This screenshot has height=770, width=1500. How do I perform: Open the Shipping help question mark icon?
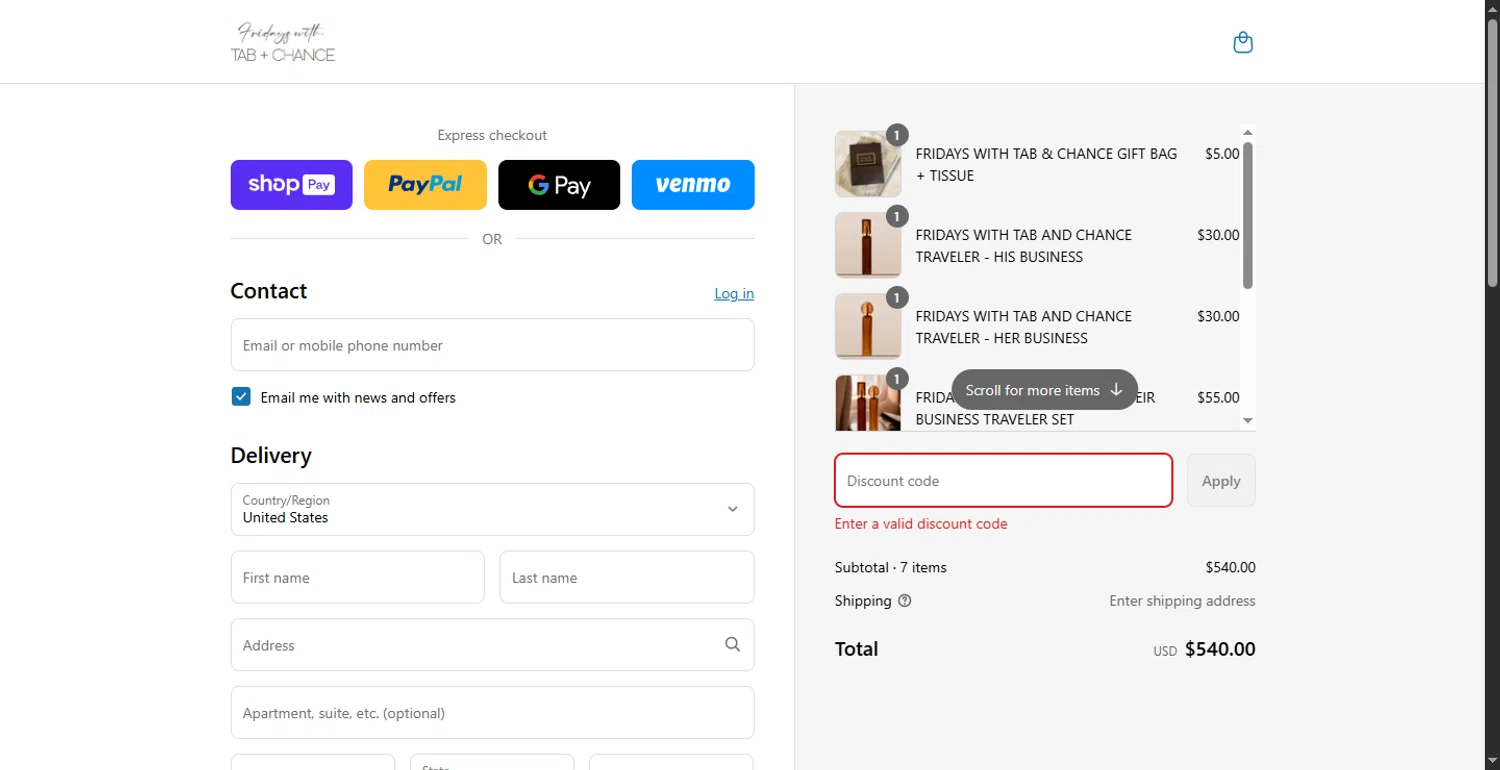click(x=905, y=601)
